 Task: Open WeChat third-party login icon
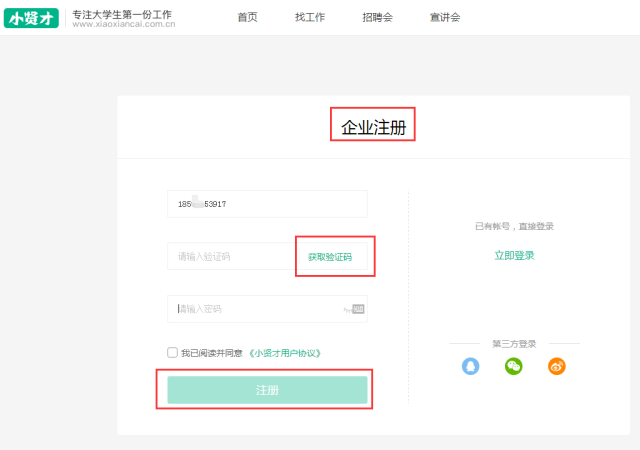(513, 366)
